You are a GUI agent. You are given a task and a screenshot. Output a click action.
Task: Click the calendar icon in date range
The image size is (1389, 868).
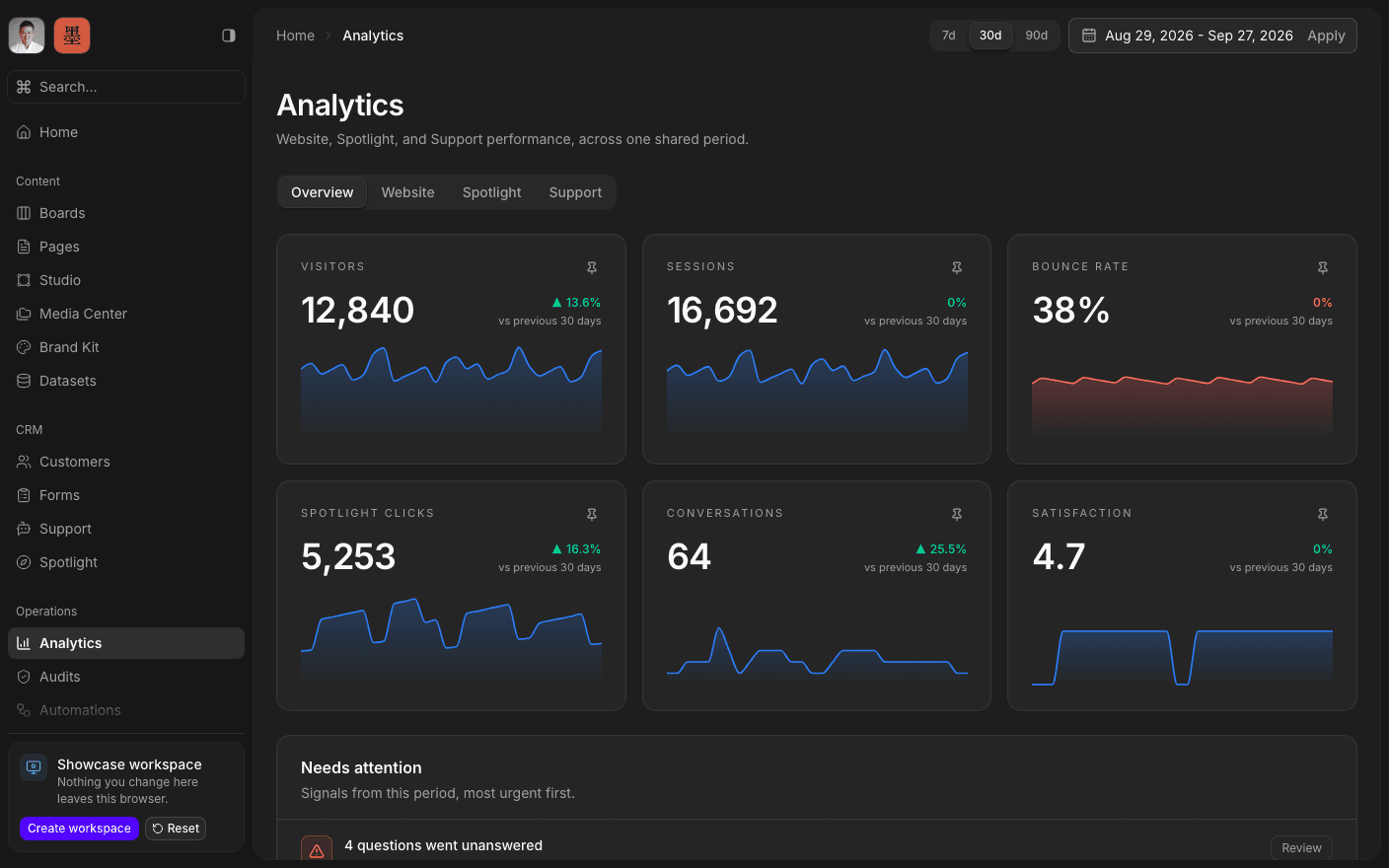click(1089, 36)
